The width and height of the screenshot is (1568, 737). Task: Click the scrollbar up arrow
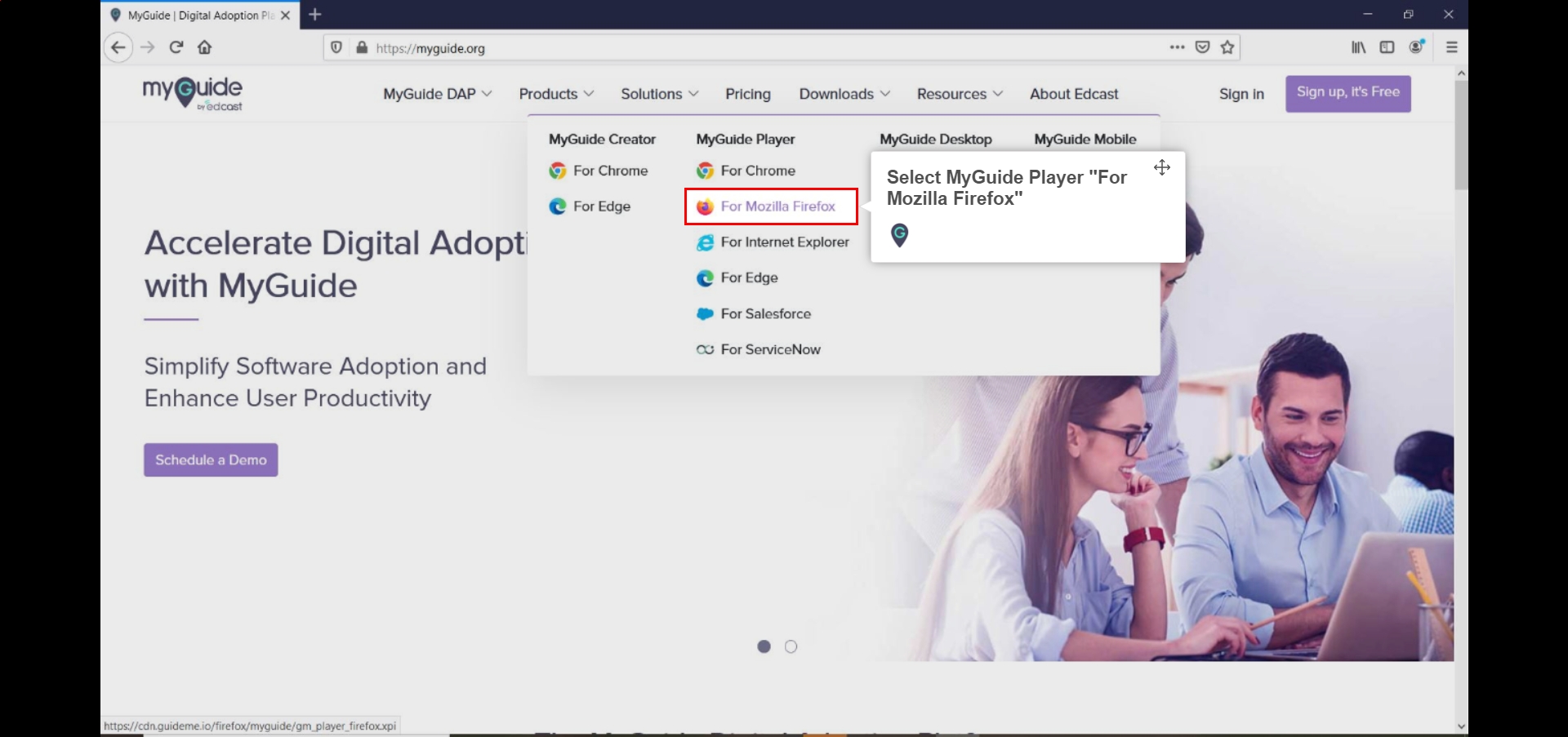tap(1461, 73)
